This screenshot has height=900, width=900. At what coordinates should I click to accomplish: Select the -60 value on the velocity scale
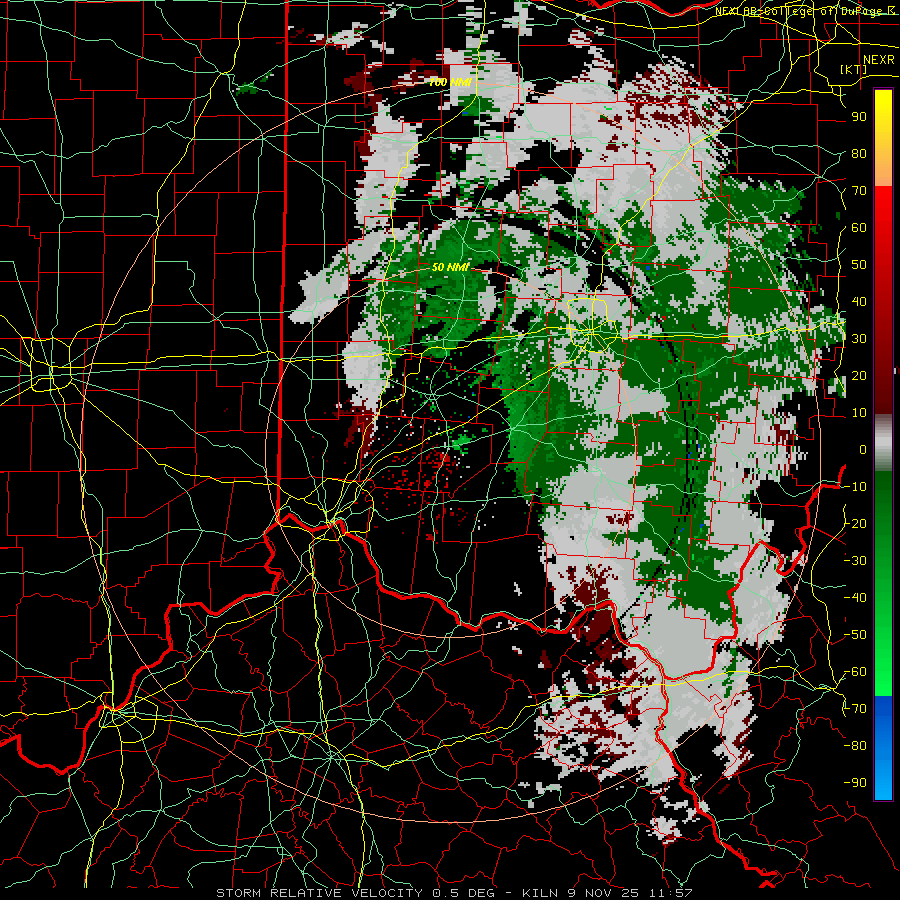coord(855,672)
